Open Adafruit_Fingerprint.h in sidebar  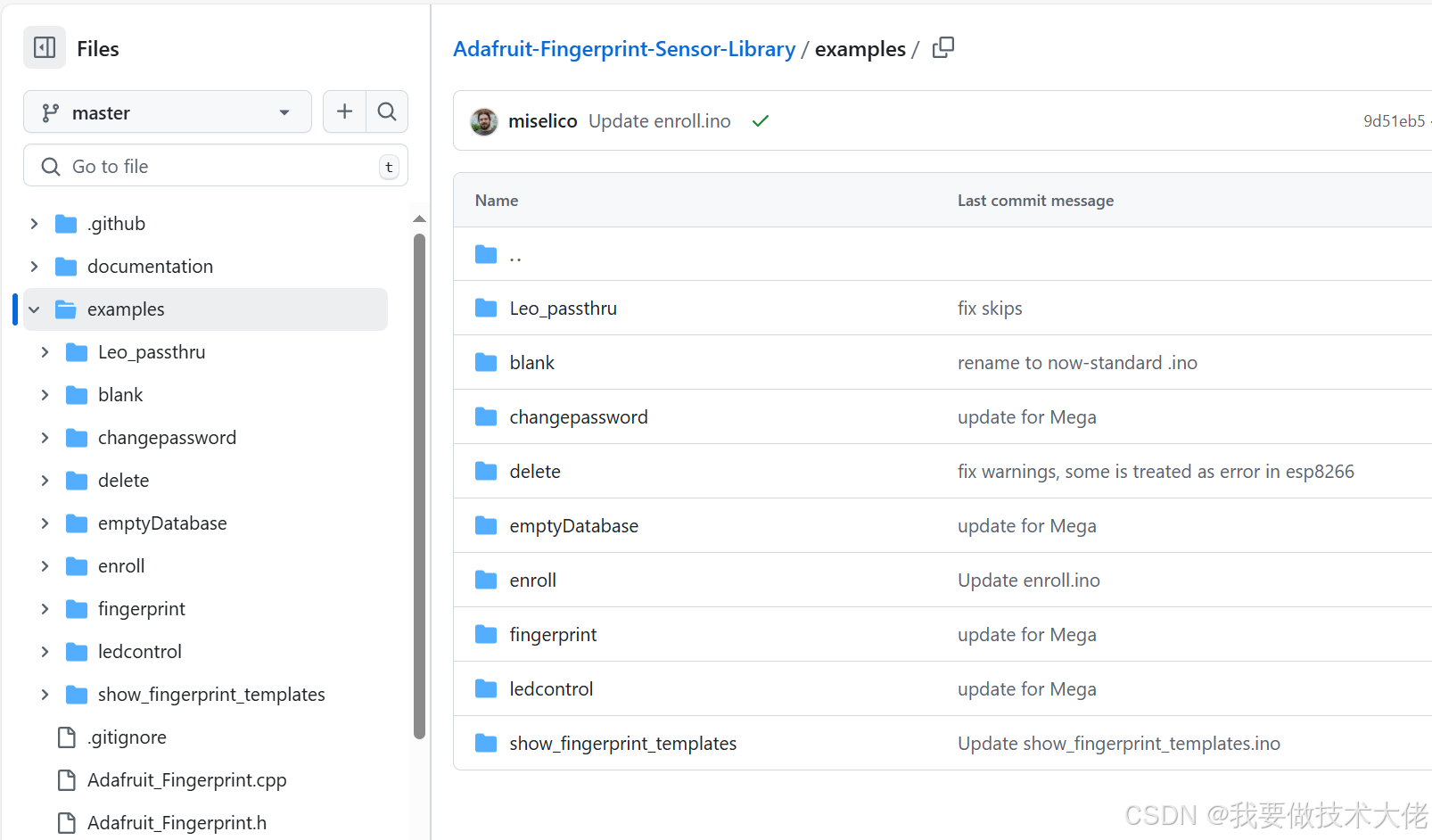(x=177, y=823)
